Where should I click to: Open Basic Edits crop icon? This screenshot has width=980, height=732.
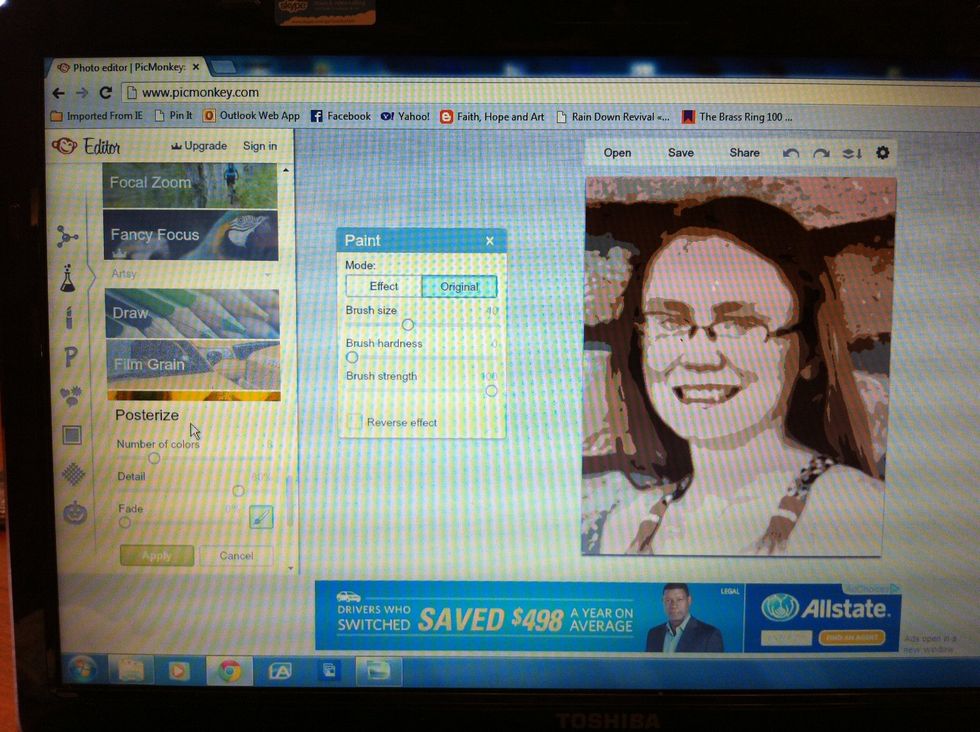(67, 236)
